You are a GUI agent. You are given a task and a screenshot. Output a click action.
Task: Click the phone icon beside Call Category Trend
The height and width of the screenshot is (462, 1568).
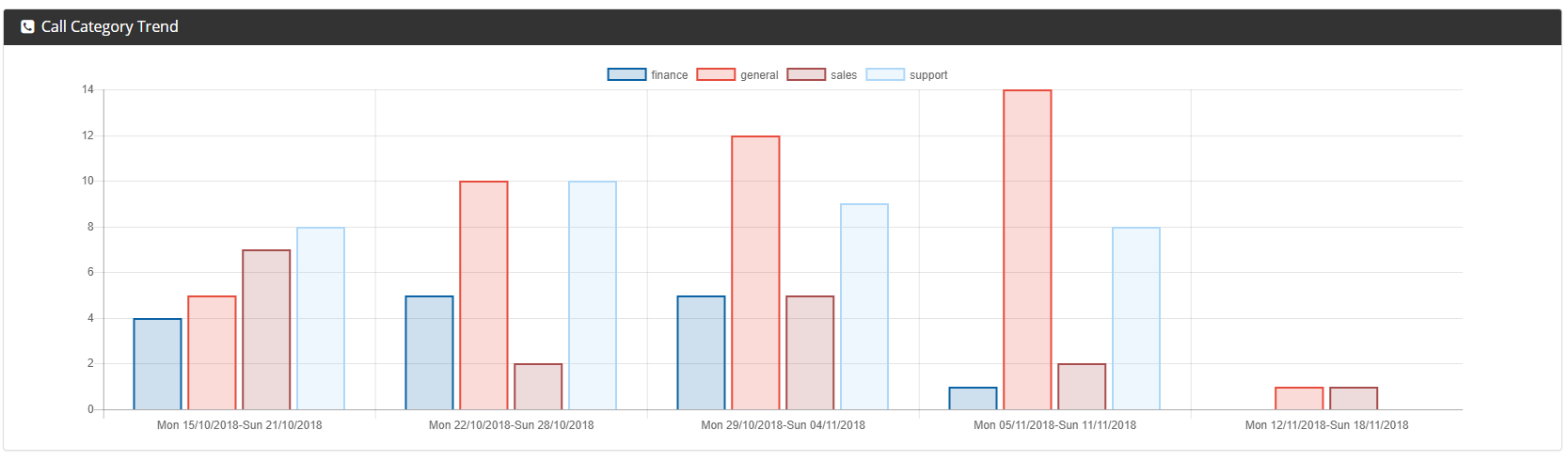pos(27,26)
